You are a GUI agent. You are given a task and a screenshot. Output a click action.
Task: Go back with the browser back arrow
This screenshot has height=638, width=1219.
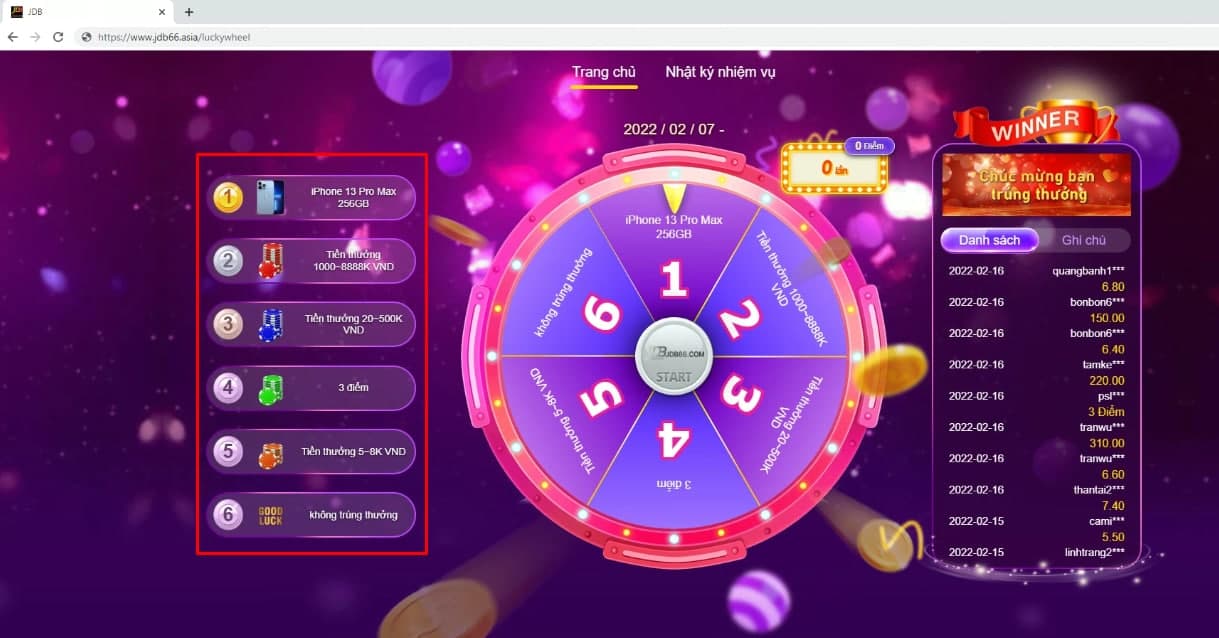(13, 37)
